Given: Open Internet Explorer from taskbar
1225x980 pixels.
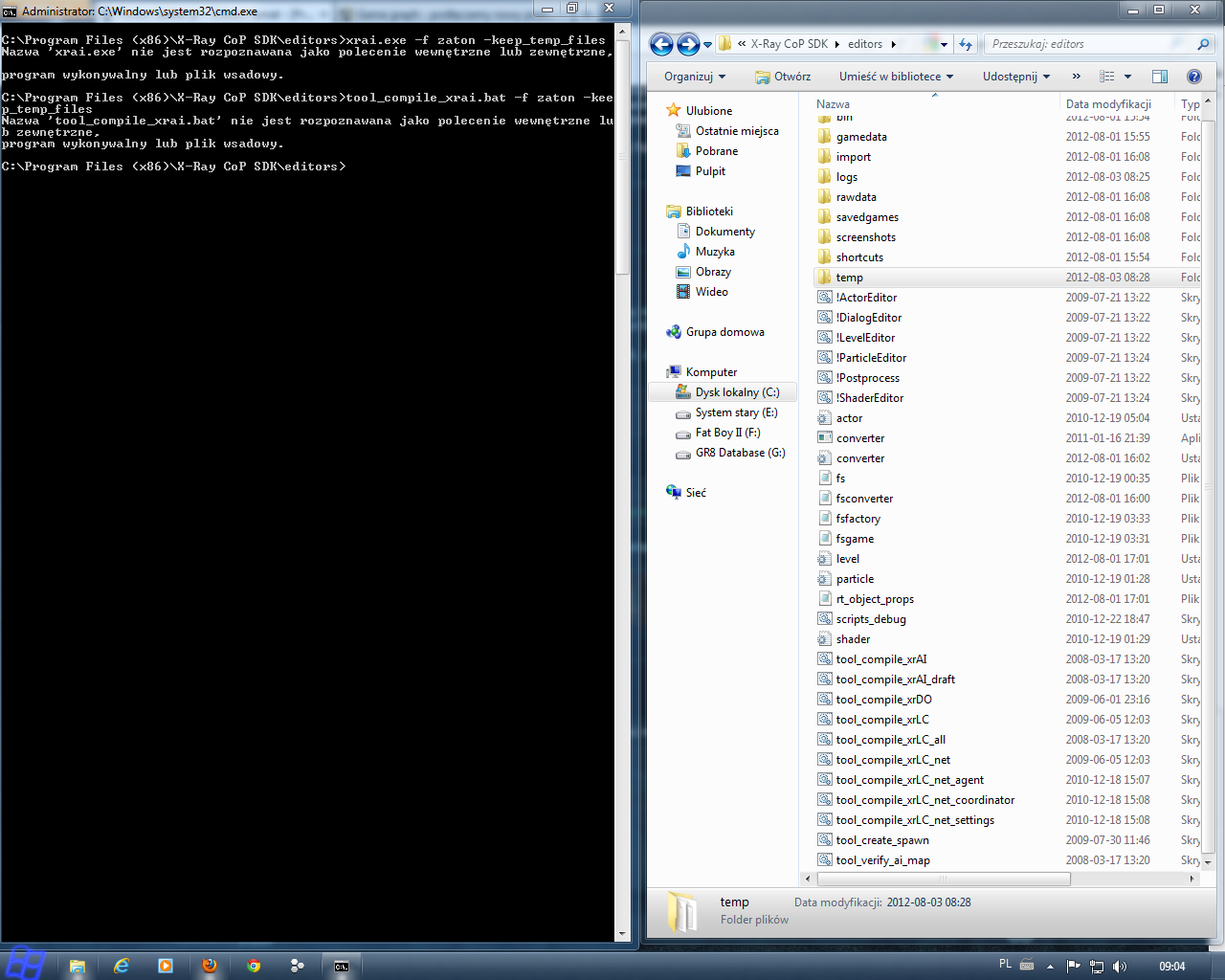Looking at the screenshot, I should click(x=122, y=966).
